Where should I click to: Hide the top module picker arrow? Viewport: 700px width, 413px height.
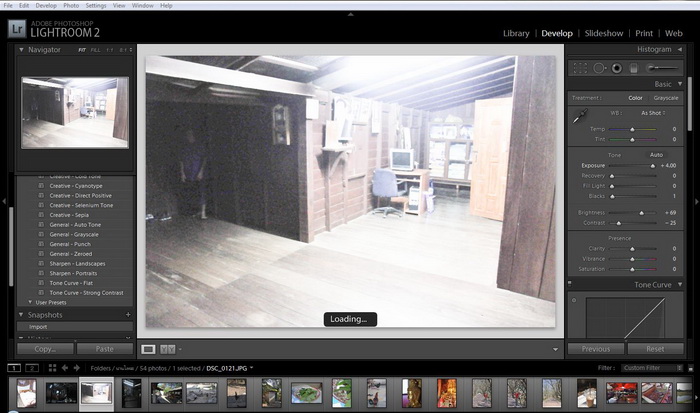(x=350, y=14)
